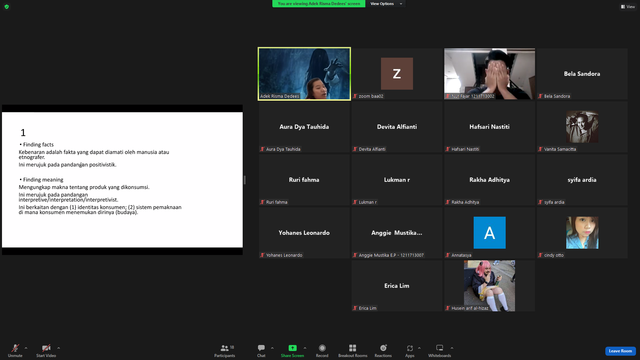This screenshot has width=640, height=360.
Task: Select the Aura Dya Tauhida tile
Action: tap(304, 127)
